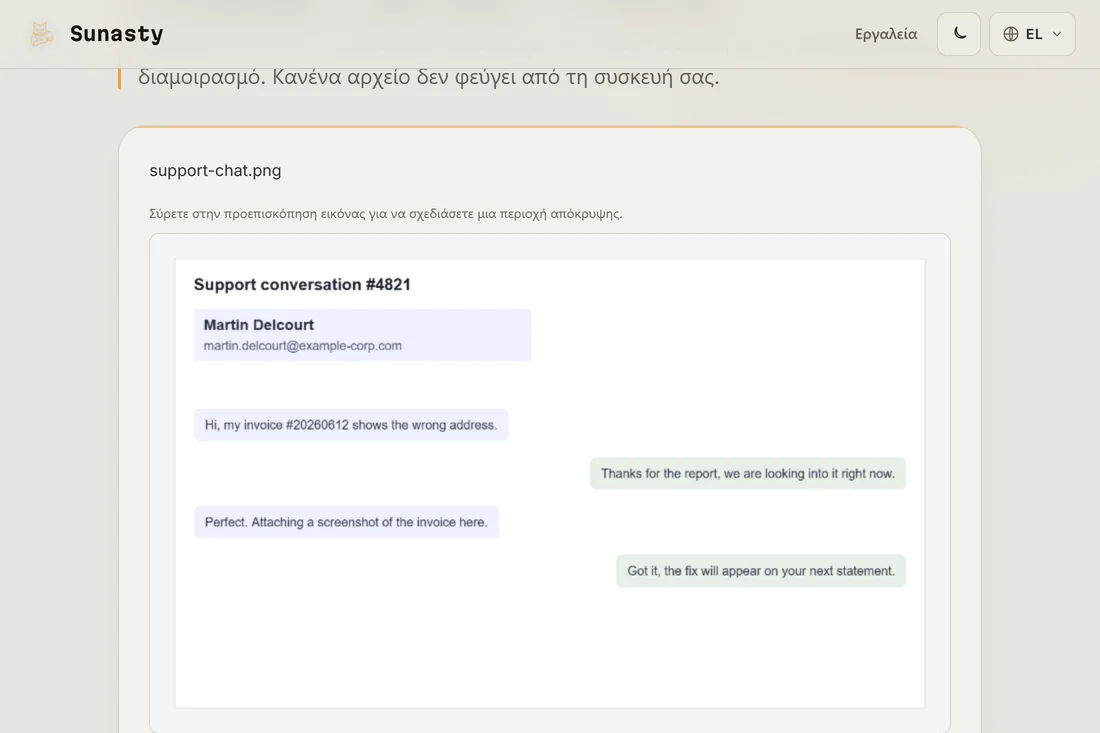Open the EL language dropdown
This screenshot has width=1100, height=733.
[1032, 34]
